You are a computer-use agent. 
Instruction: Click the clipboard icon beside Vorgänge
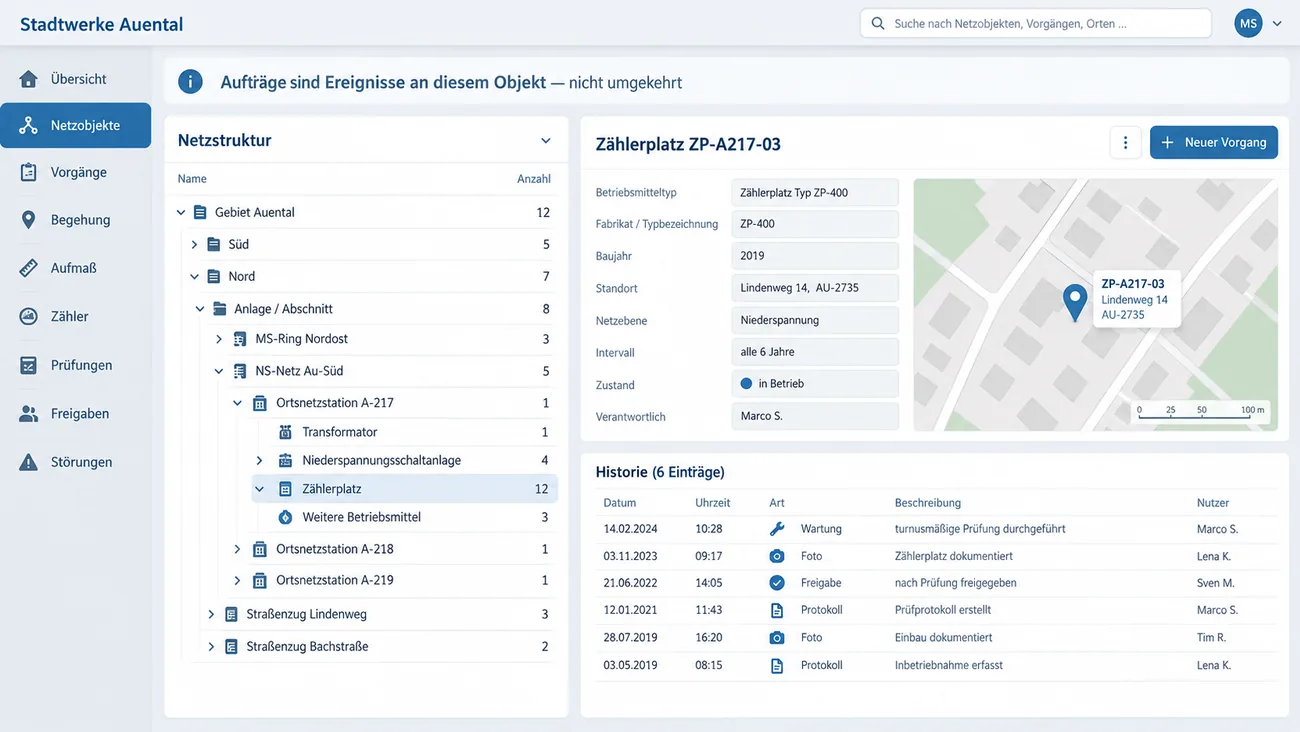(28, 172)
